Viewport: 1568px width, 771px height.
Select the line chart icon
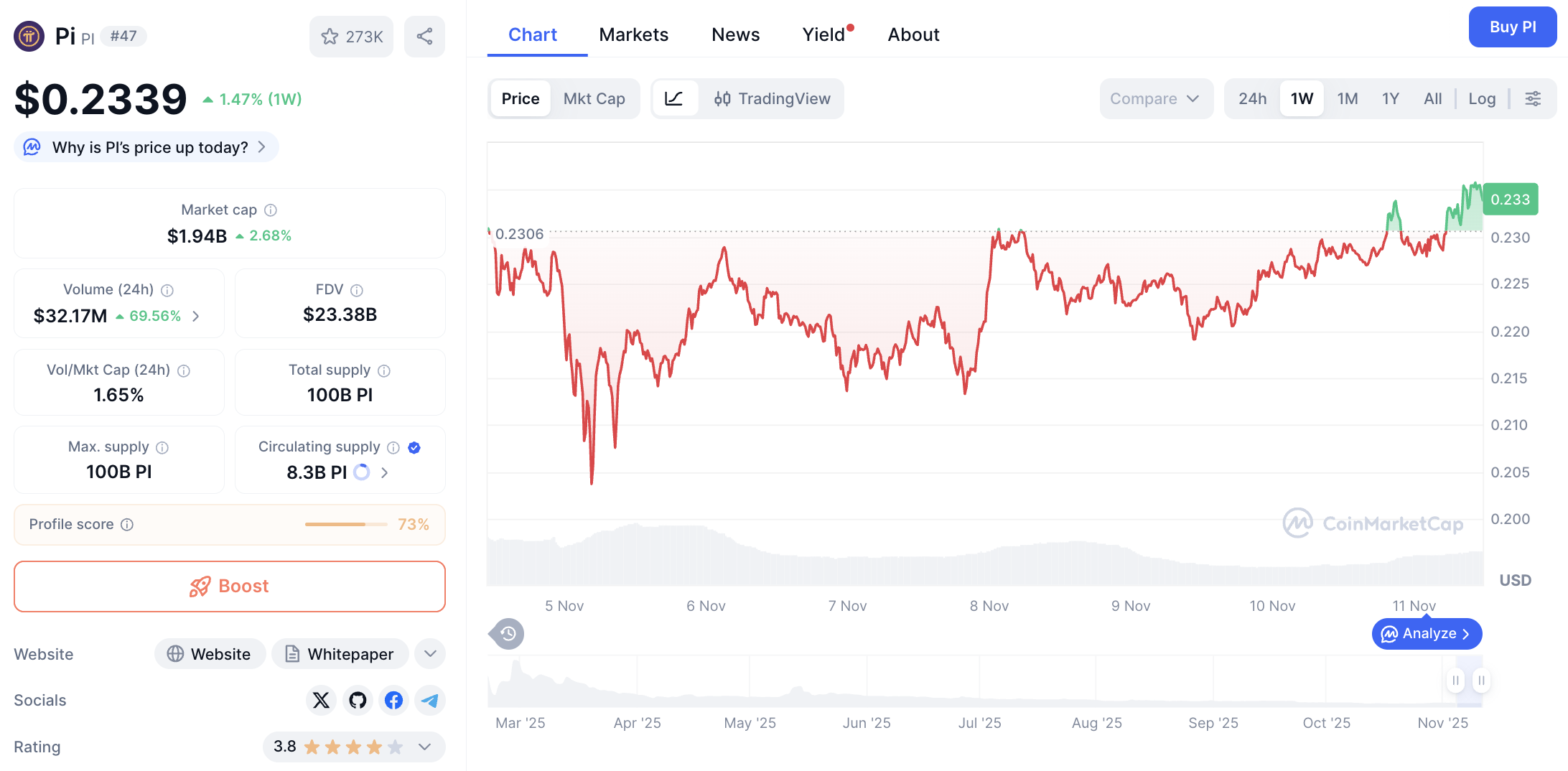coord(675,98)
